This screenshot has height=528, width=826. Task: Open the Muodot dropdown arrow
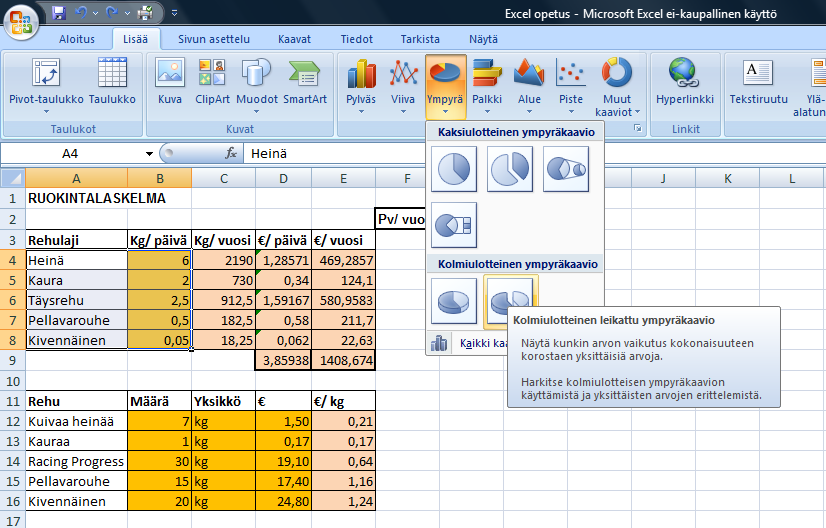(x=257, y=111)
